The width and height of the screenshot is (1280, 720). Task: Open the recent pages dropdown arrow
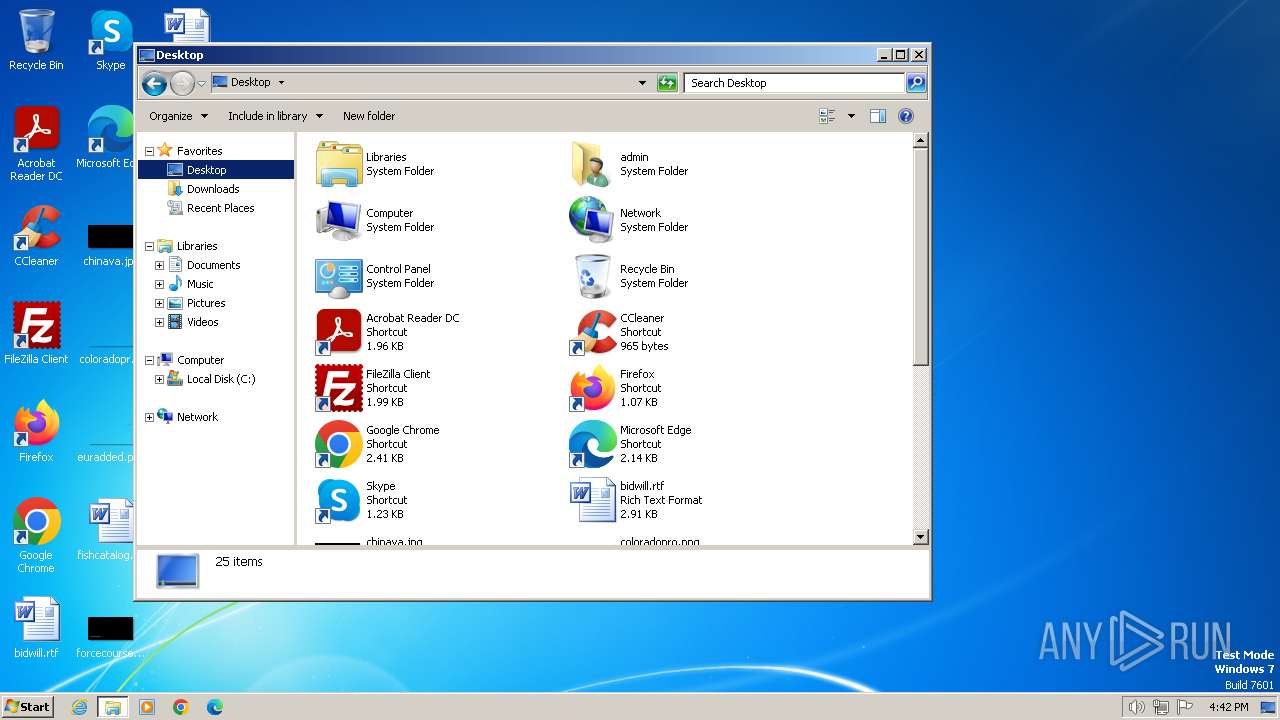click(201, 83)
